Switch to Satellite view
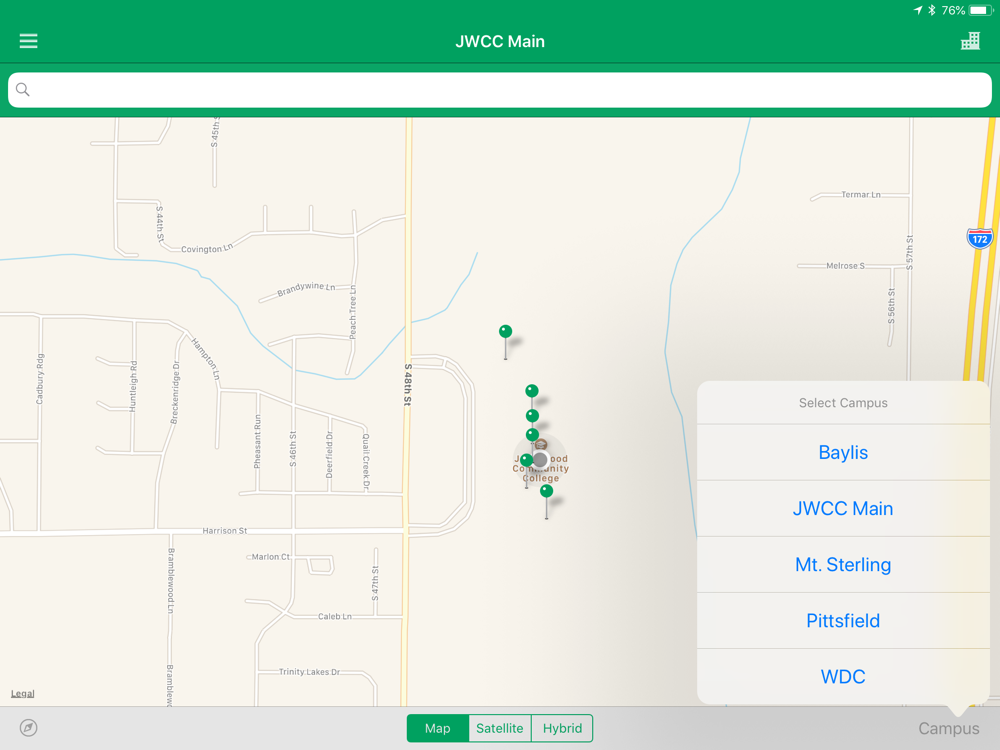1000x750 pixels. coord(499,728)
